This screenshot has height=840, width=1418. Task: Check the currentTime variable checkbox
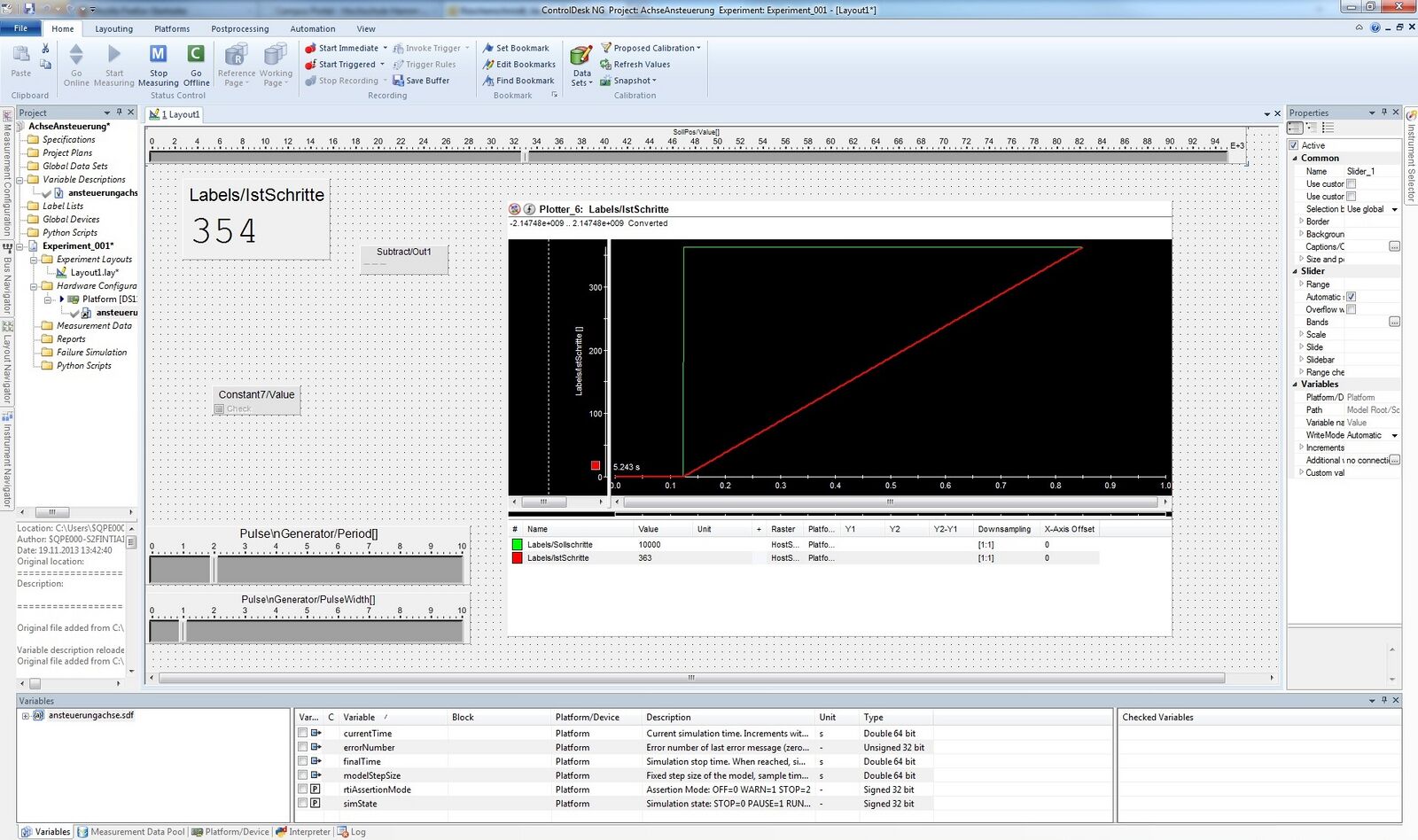point(303,734)
